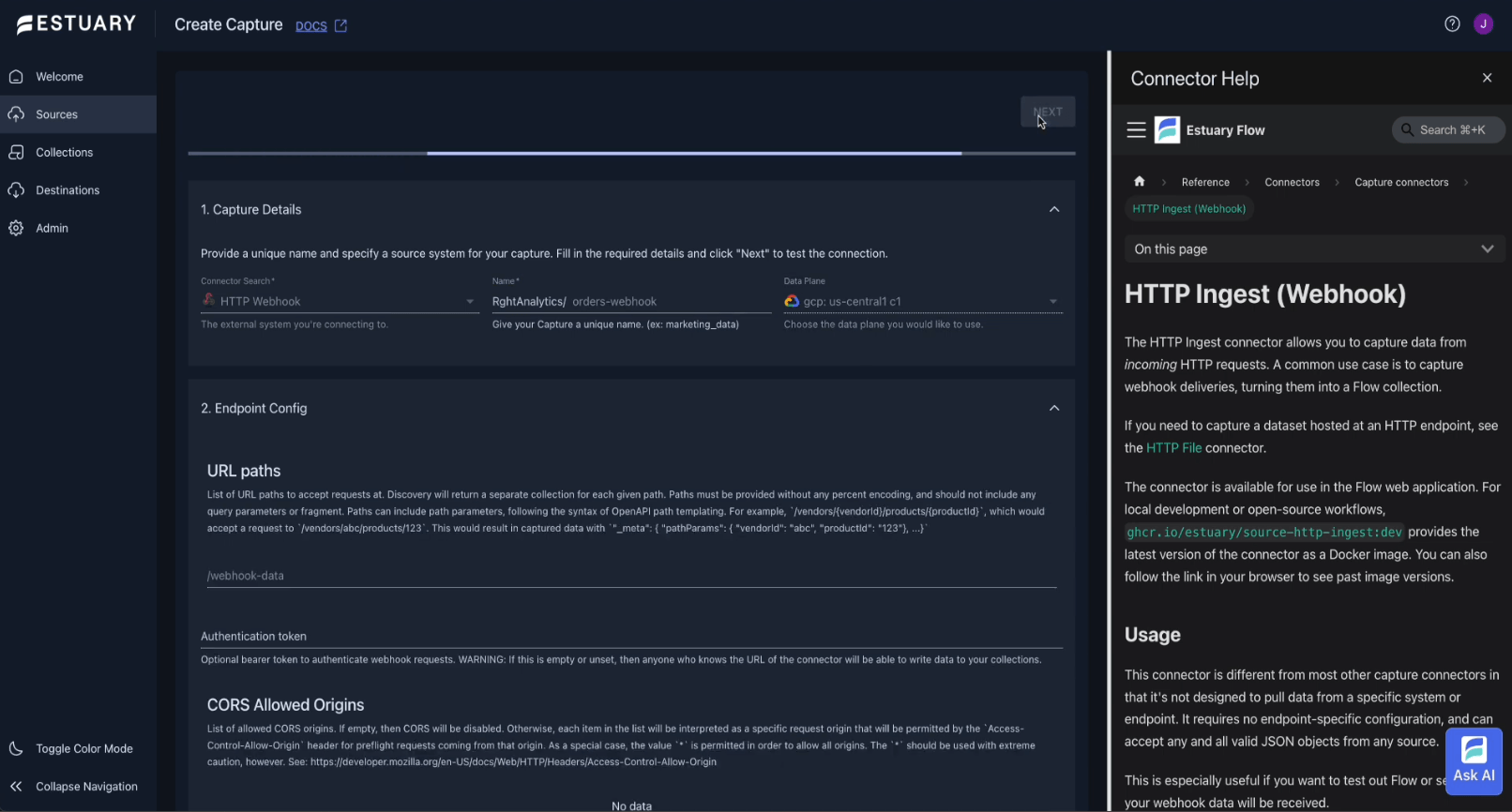Click the ghcr.io/estuary/source-http-ingest:dev link
Viewport: 1512px width, 812px height.
coord(1263,532)
